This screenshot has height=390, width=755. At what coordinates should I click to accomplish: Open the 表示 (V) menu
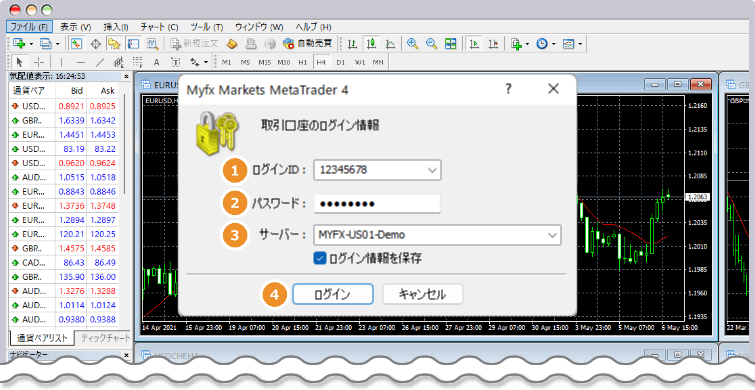[76, 27]
